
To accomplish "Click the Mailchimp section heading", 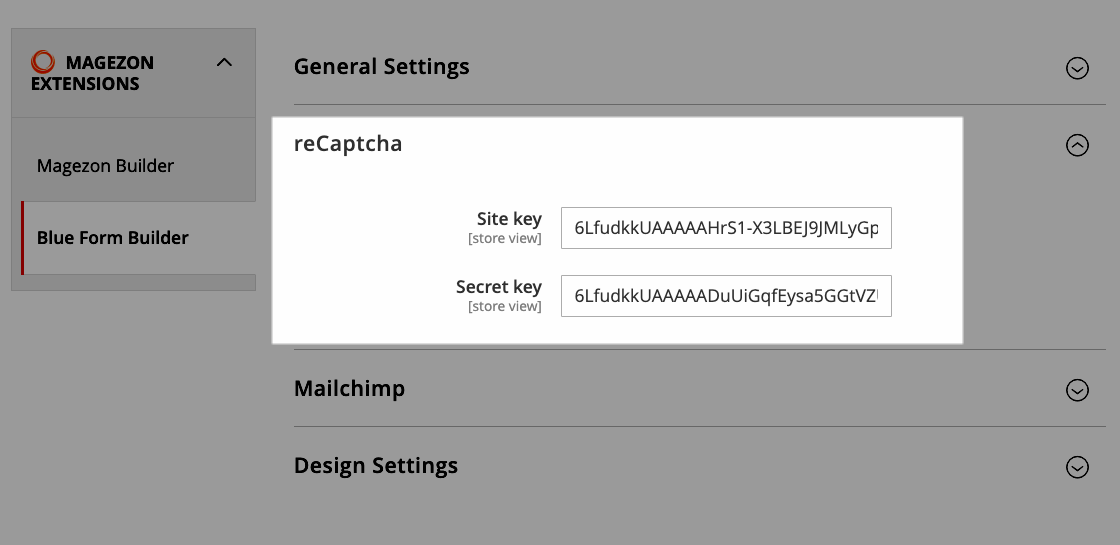I will 349,389.
